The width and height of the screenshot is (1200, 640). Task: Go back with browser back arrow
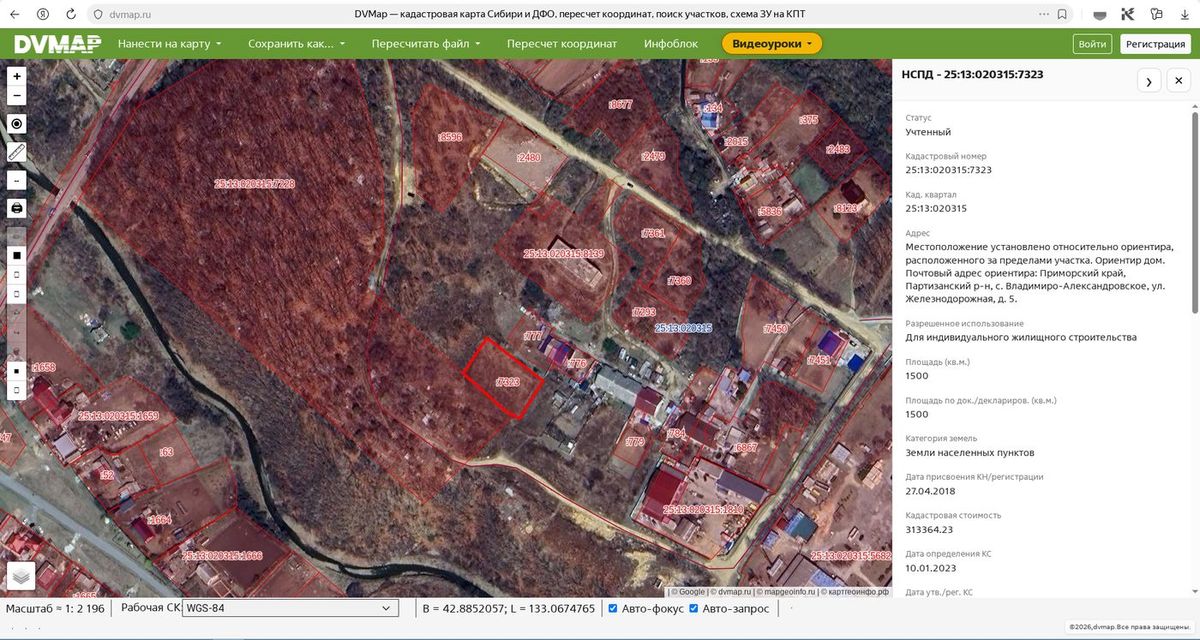coord(15,14)
